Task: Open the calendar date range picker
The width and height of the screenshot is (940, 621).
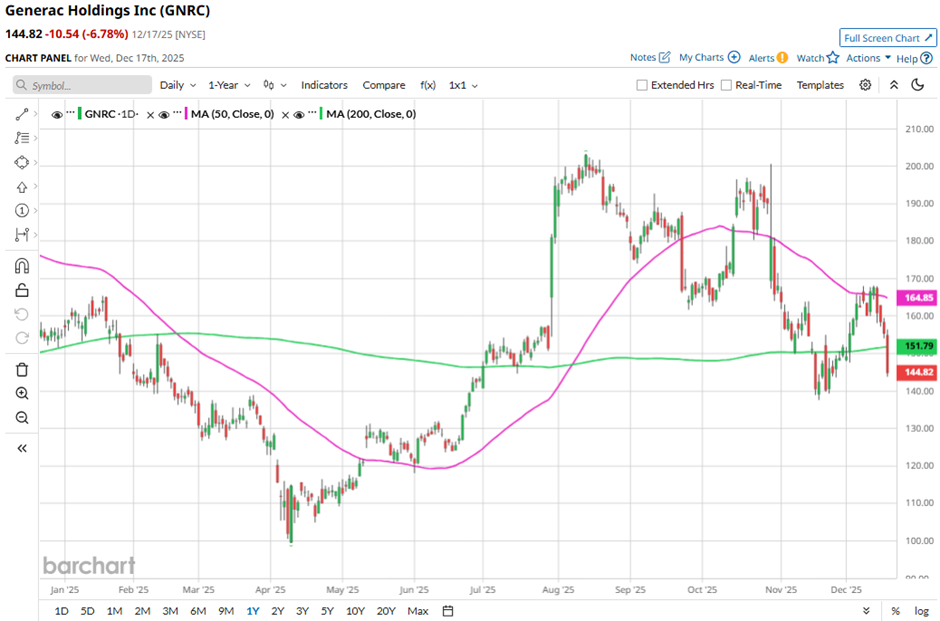Action: coord(448,611)
